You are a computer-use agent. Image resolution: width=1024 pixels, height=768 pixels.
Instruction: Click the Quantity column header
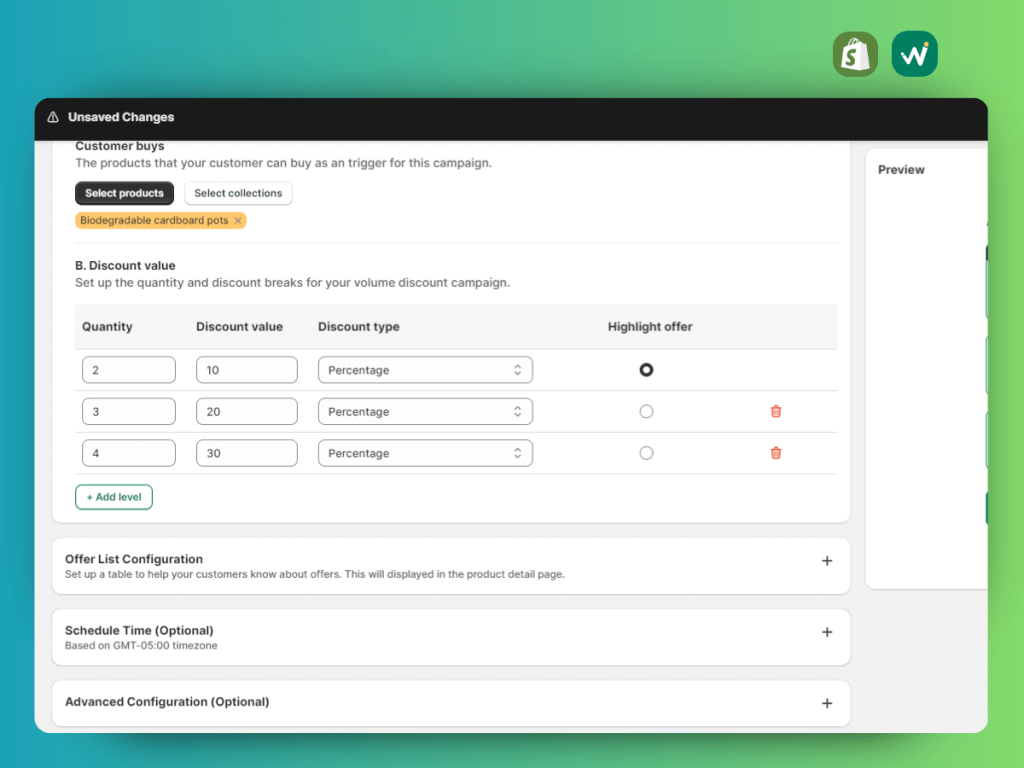(107, 327)
